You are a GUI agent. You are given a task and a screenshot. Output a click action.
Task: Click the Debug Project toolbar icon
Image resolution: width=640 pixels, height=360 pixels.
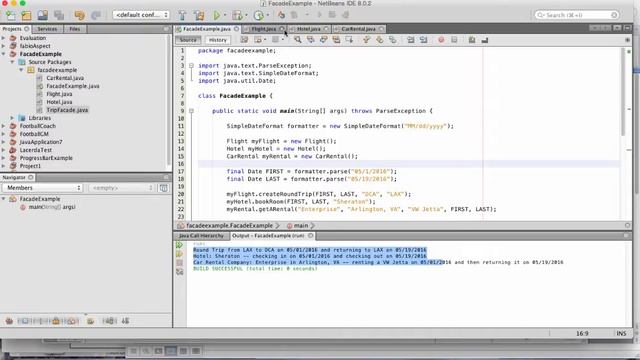237,16
